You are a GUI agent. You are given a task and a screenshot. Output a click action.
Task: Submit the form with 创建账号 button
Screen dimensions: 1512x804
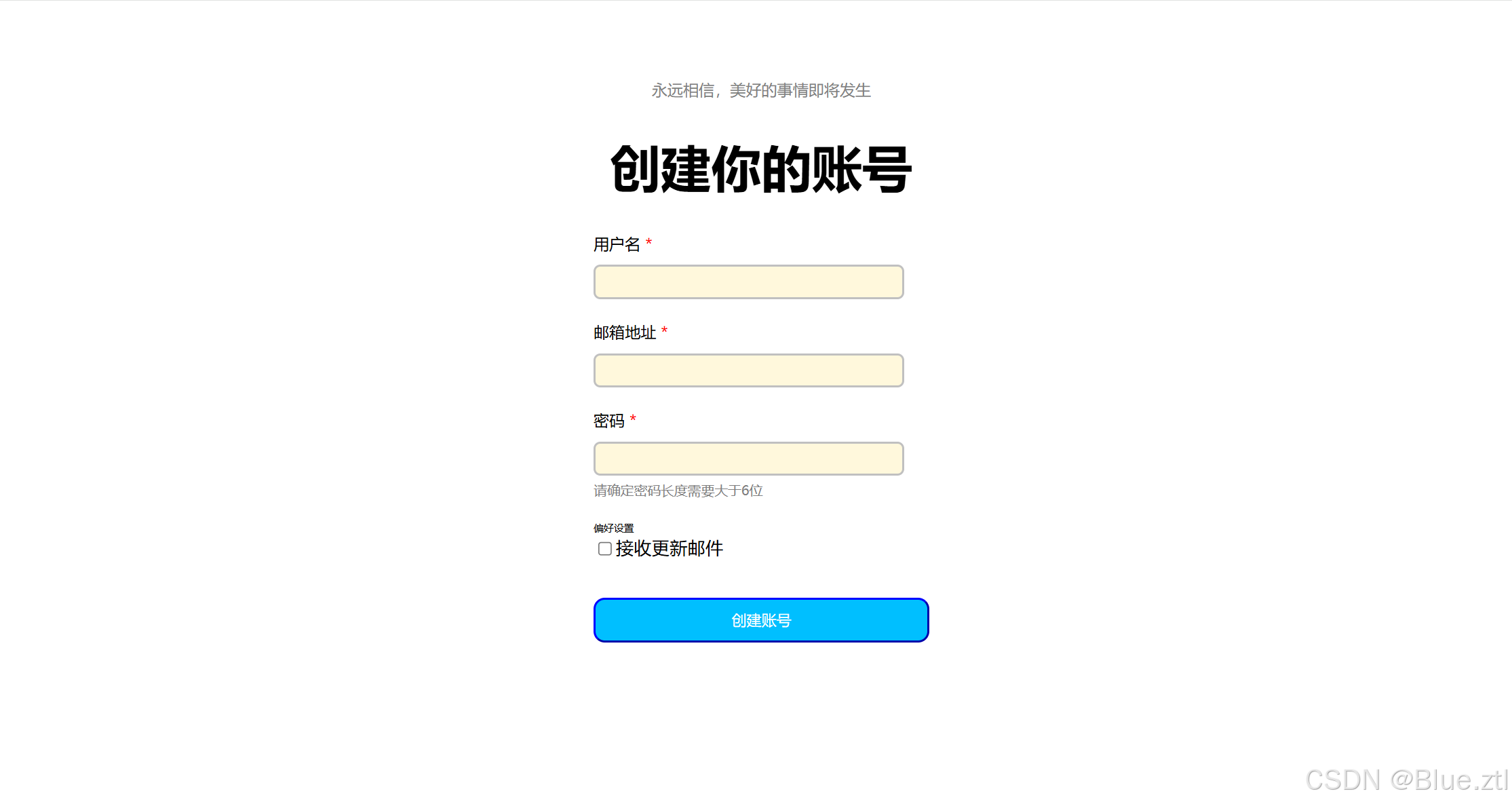[761, 620]
